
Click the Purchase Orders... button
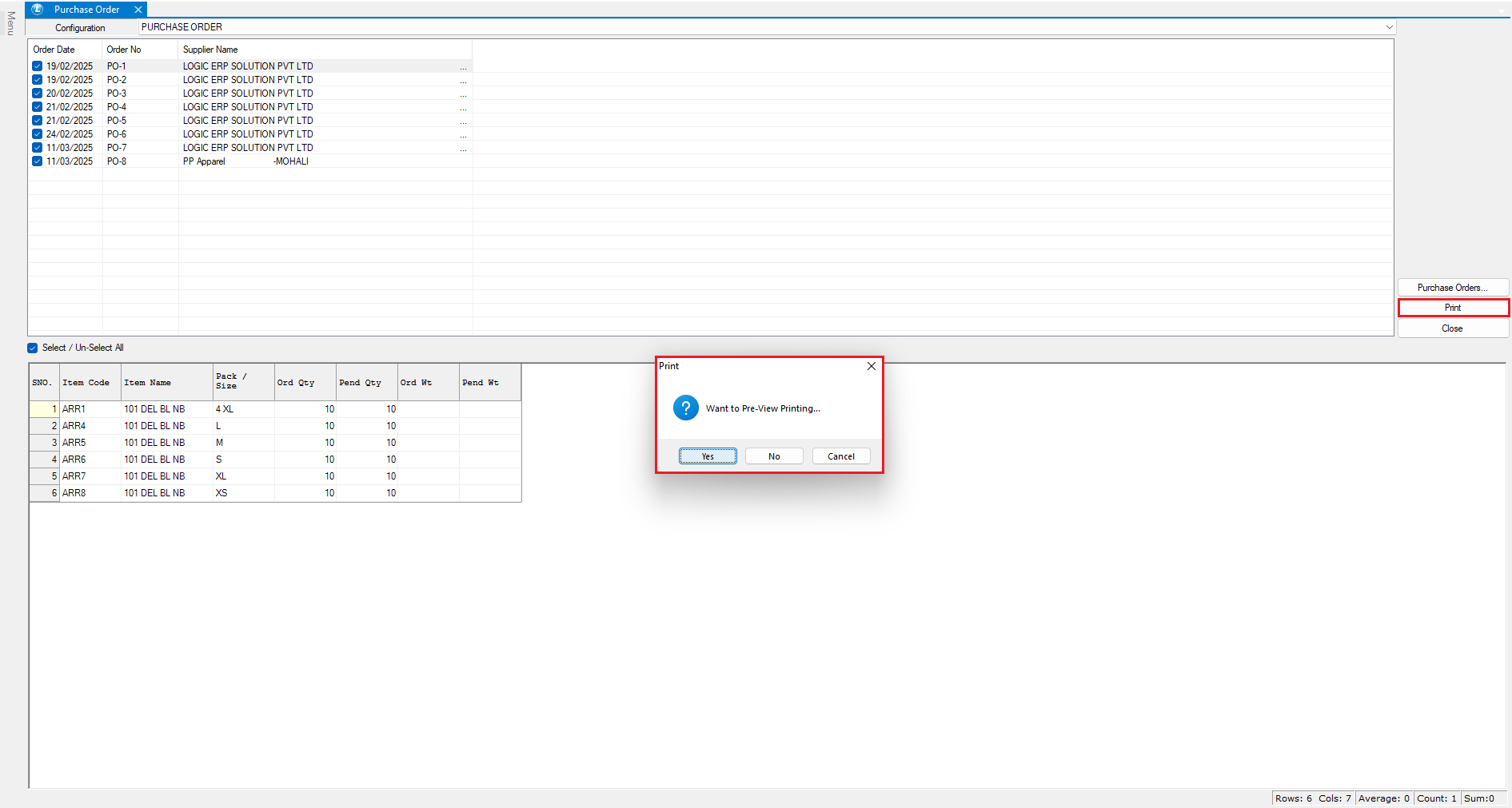pyautogui.click(x=1452, y=288)
